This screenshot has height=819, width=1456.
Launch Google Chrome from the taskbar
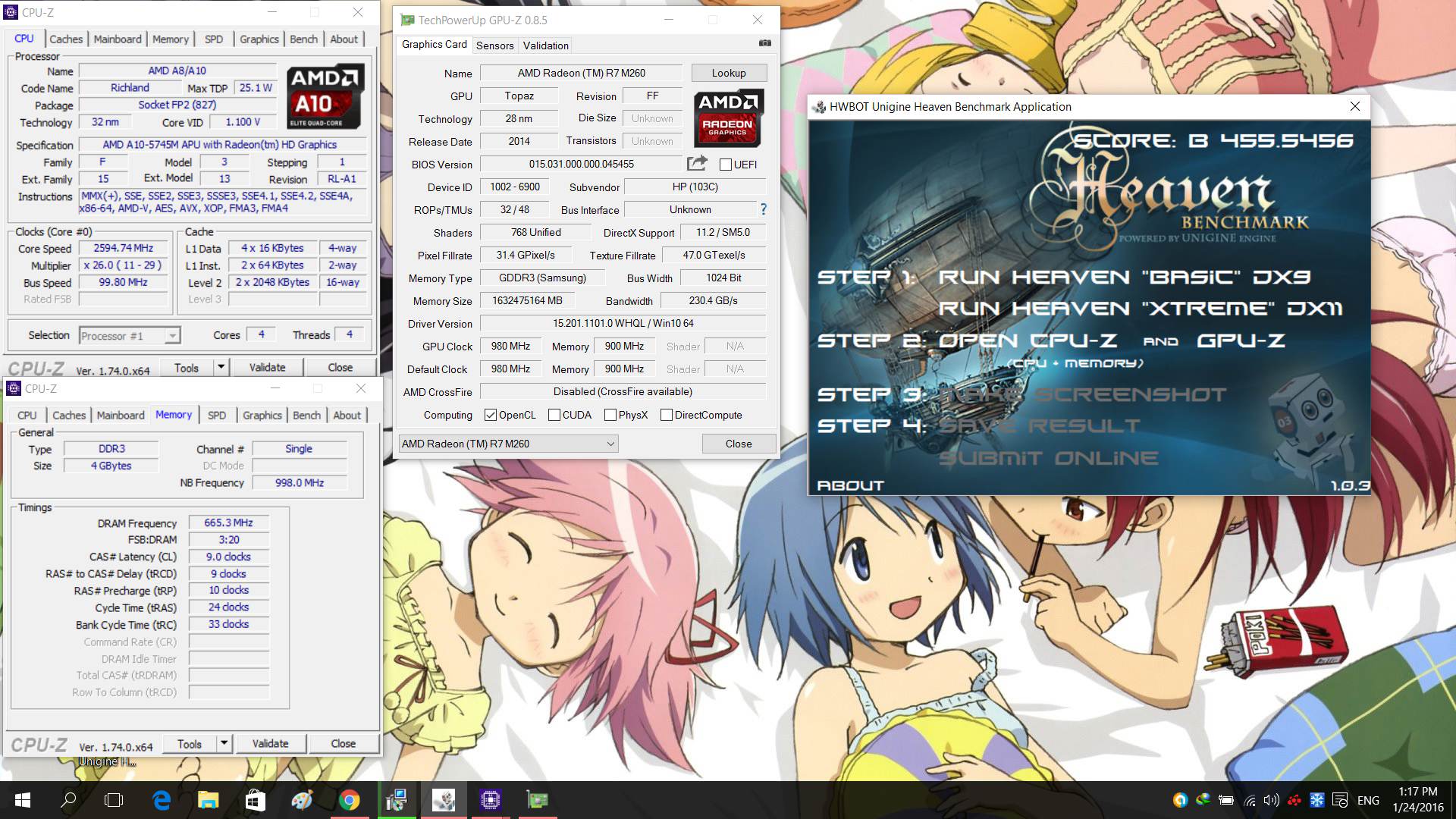[349, 800]
